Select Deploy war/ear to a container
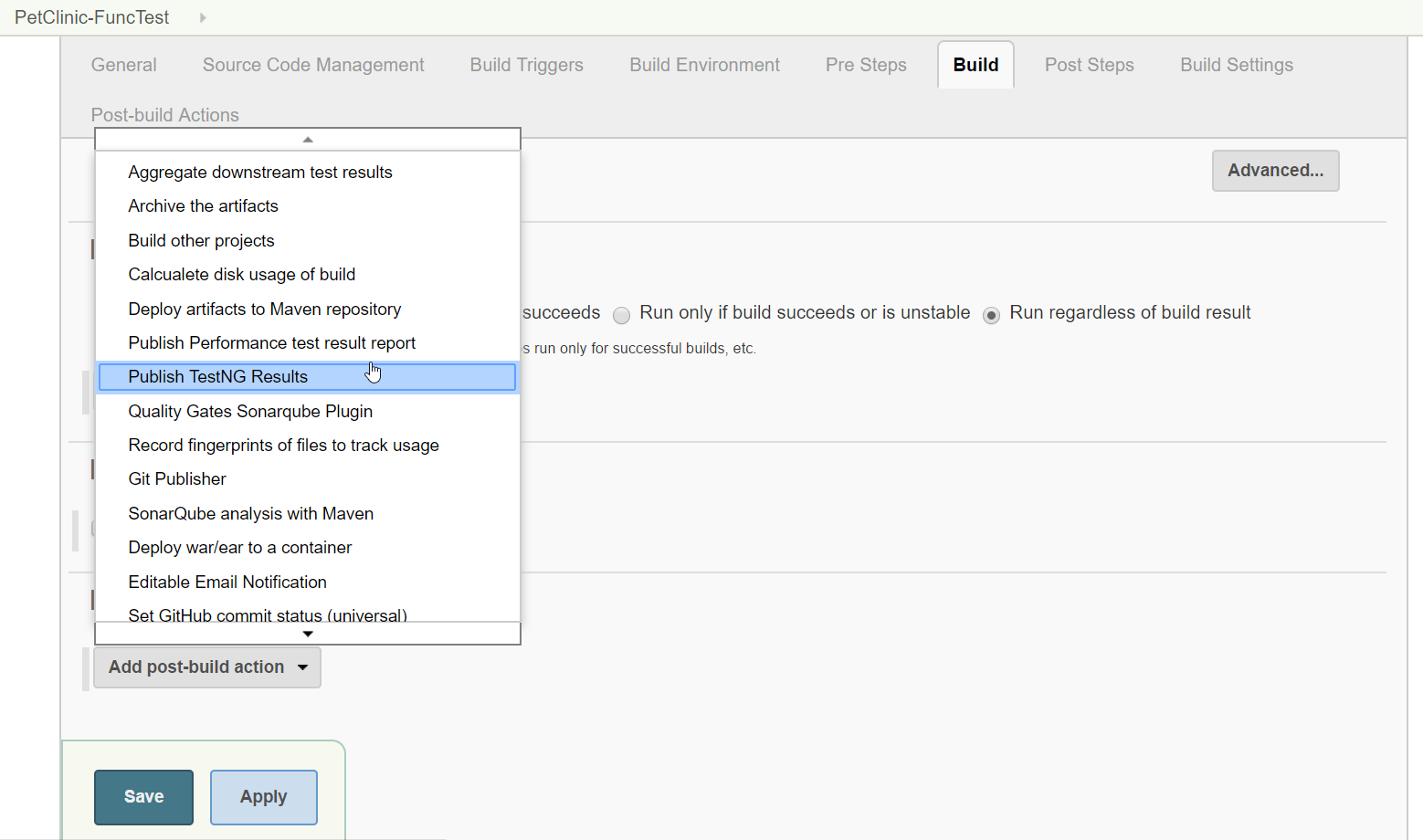This screenshot has height=840, width=1423. 308,548
